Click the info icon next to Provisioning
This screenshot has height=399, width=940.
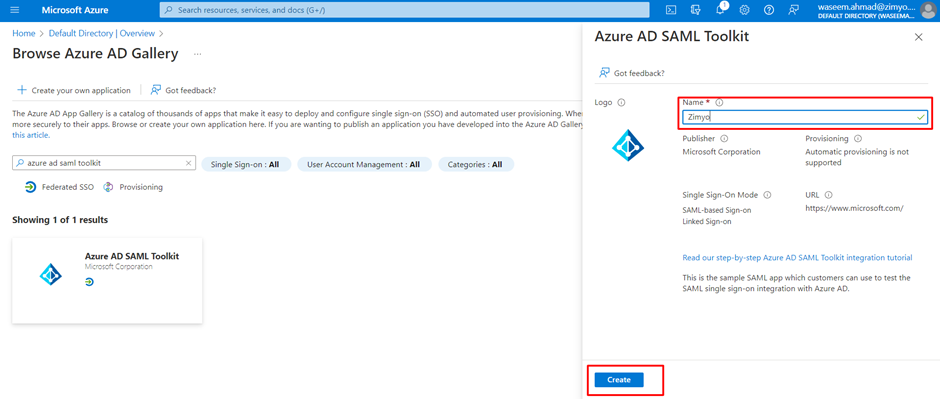tap(858, 138)
